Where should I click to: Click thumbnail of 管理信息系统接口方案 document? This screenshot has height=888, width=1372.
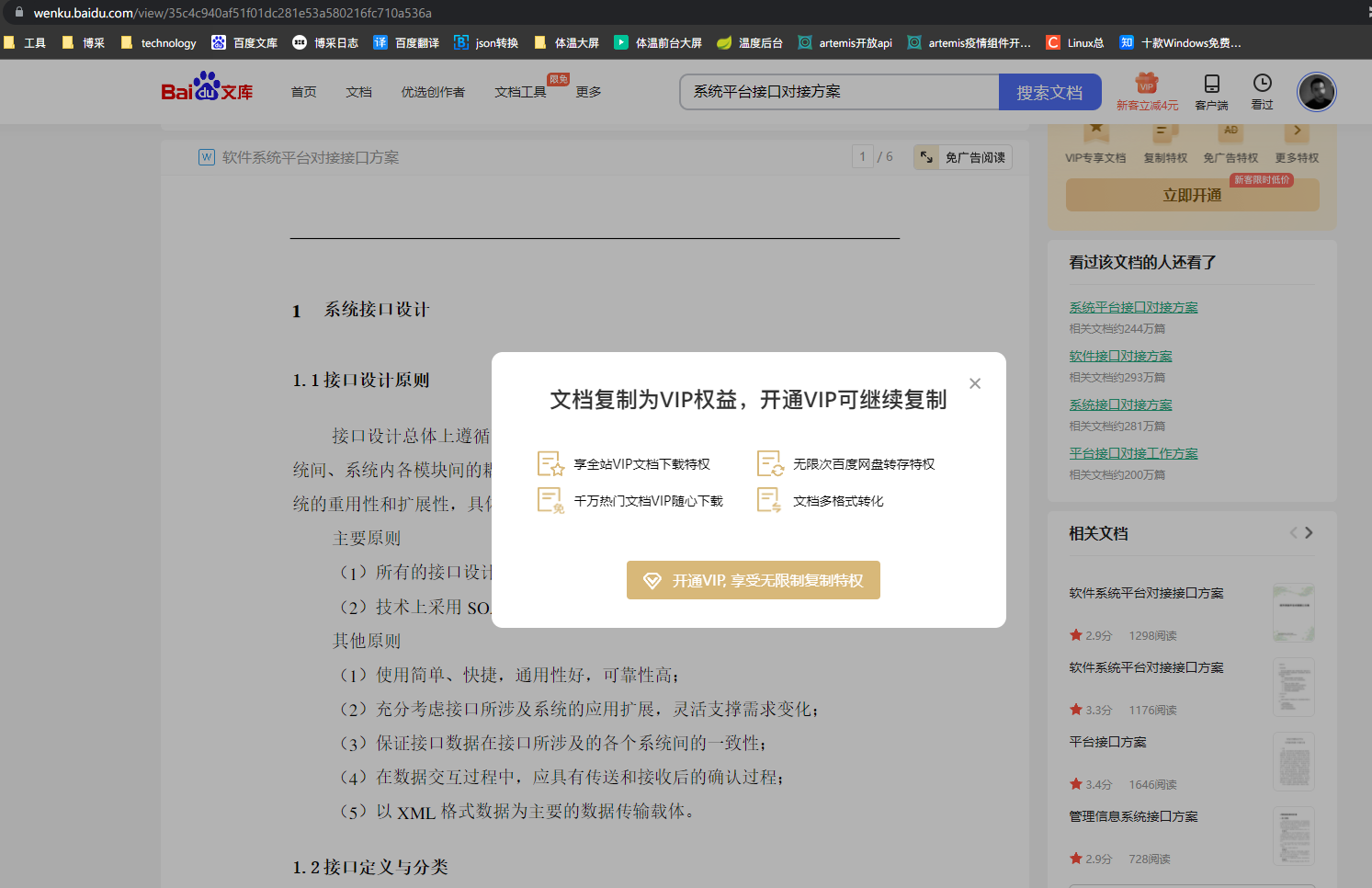(1294, 837)
